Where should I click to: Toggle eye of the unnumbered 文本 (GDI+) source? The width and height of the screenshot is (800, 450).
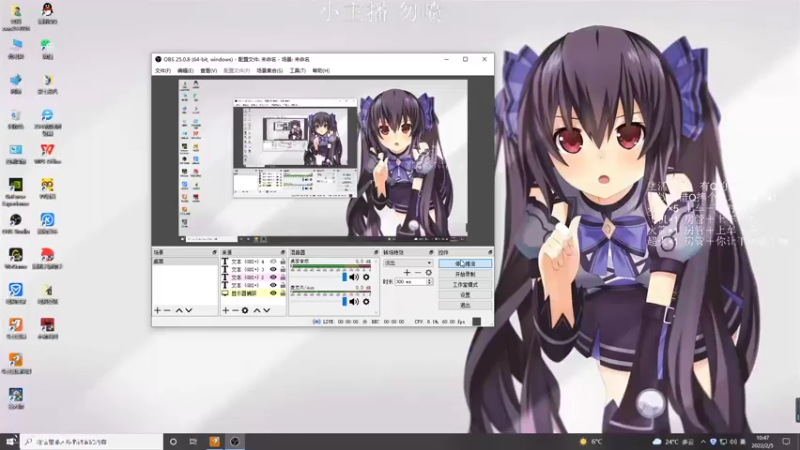click(273, 285)
